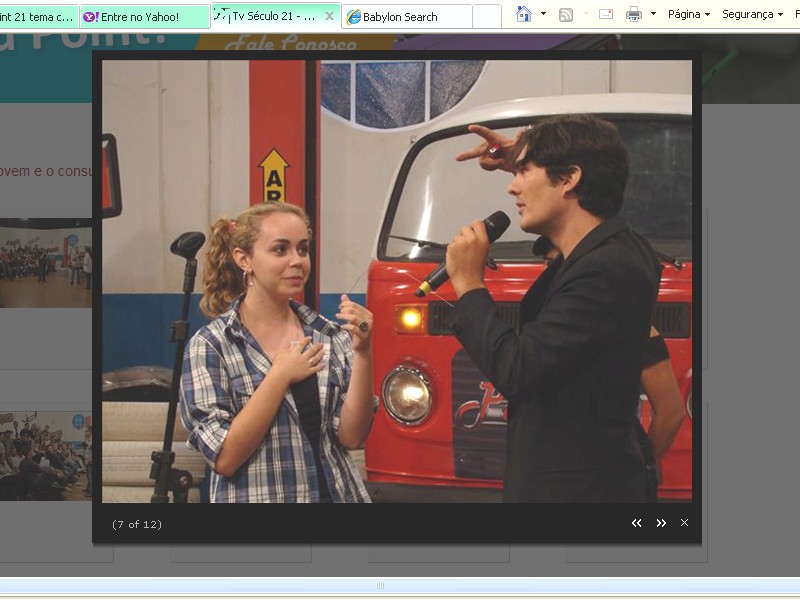The width and height of the screenshot is (800, 600).
Task: Expand the feeds dropdown arrow
Action: coord(586,14)
